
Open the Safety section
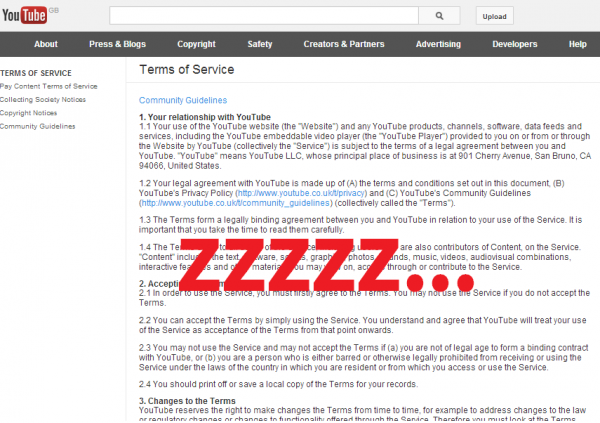260,44
